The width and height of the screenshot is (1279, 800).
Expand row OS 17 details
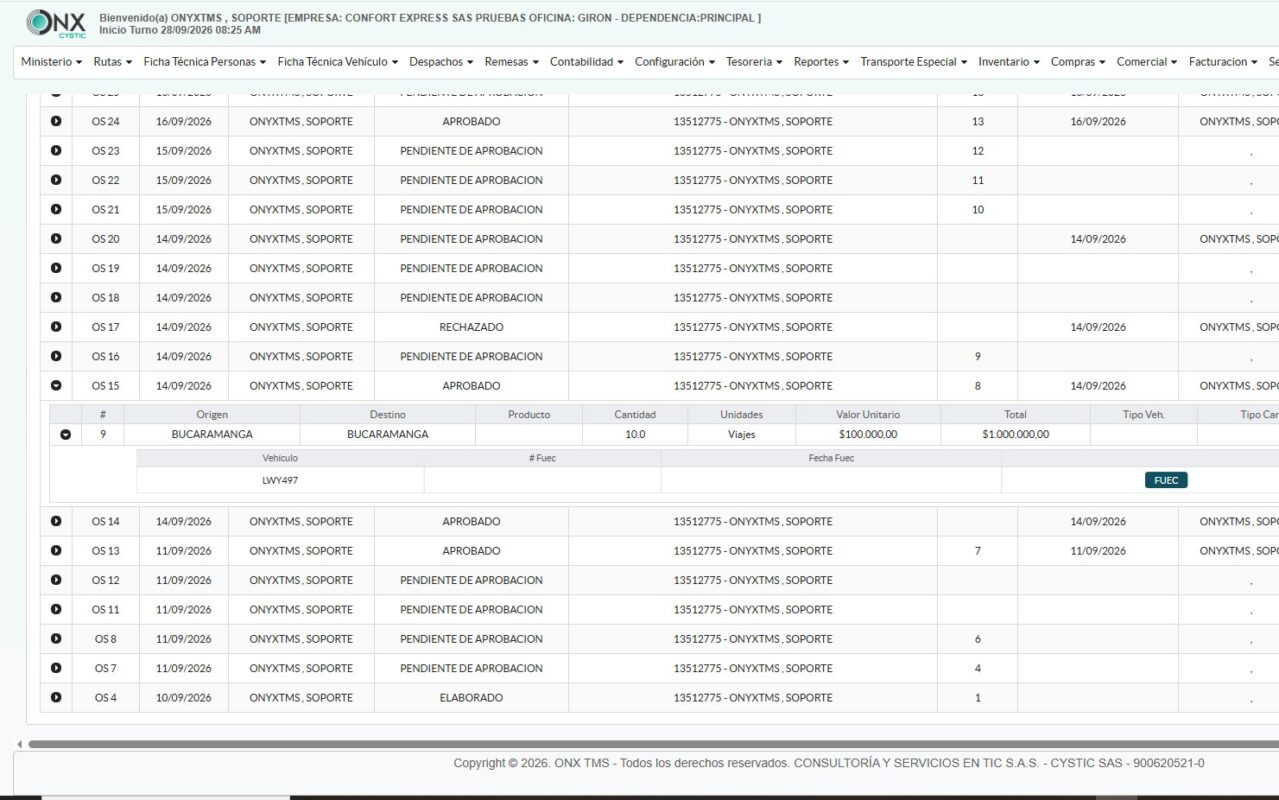[56, 327]
